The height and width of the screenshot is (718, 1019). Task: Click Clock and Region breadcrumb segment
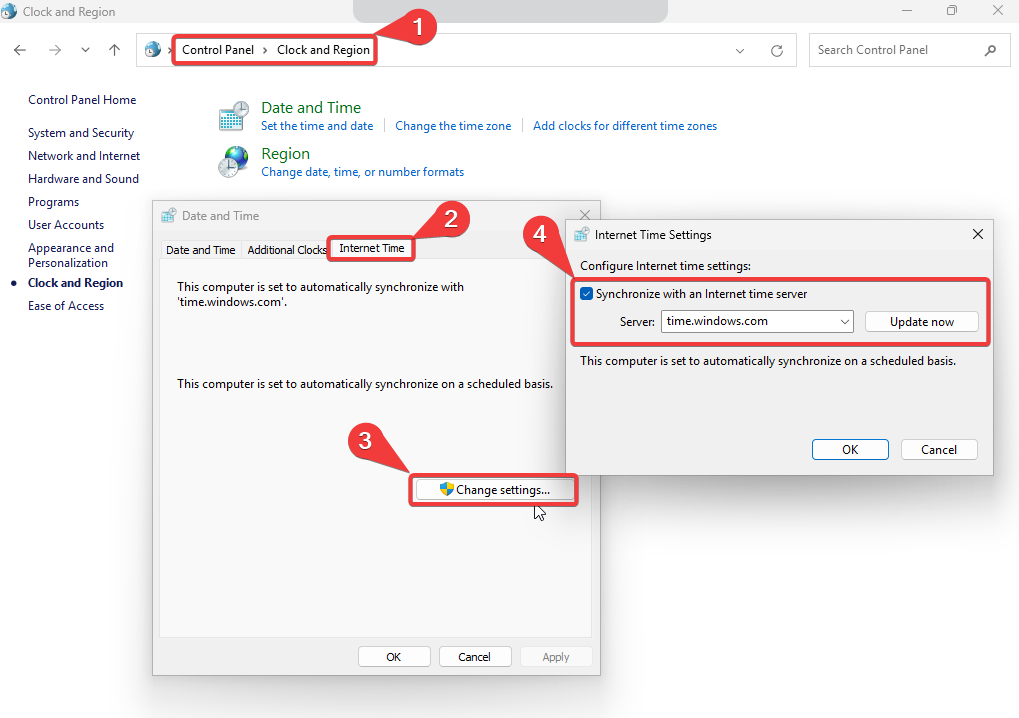323,50
